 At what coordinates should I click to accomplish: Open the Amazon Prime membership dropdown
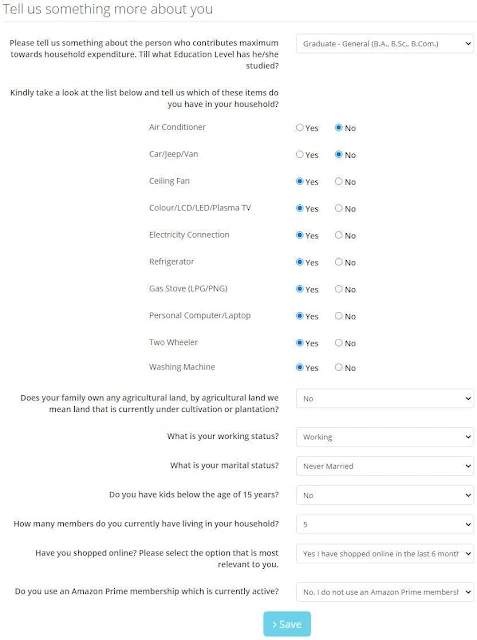(385, 592)
